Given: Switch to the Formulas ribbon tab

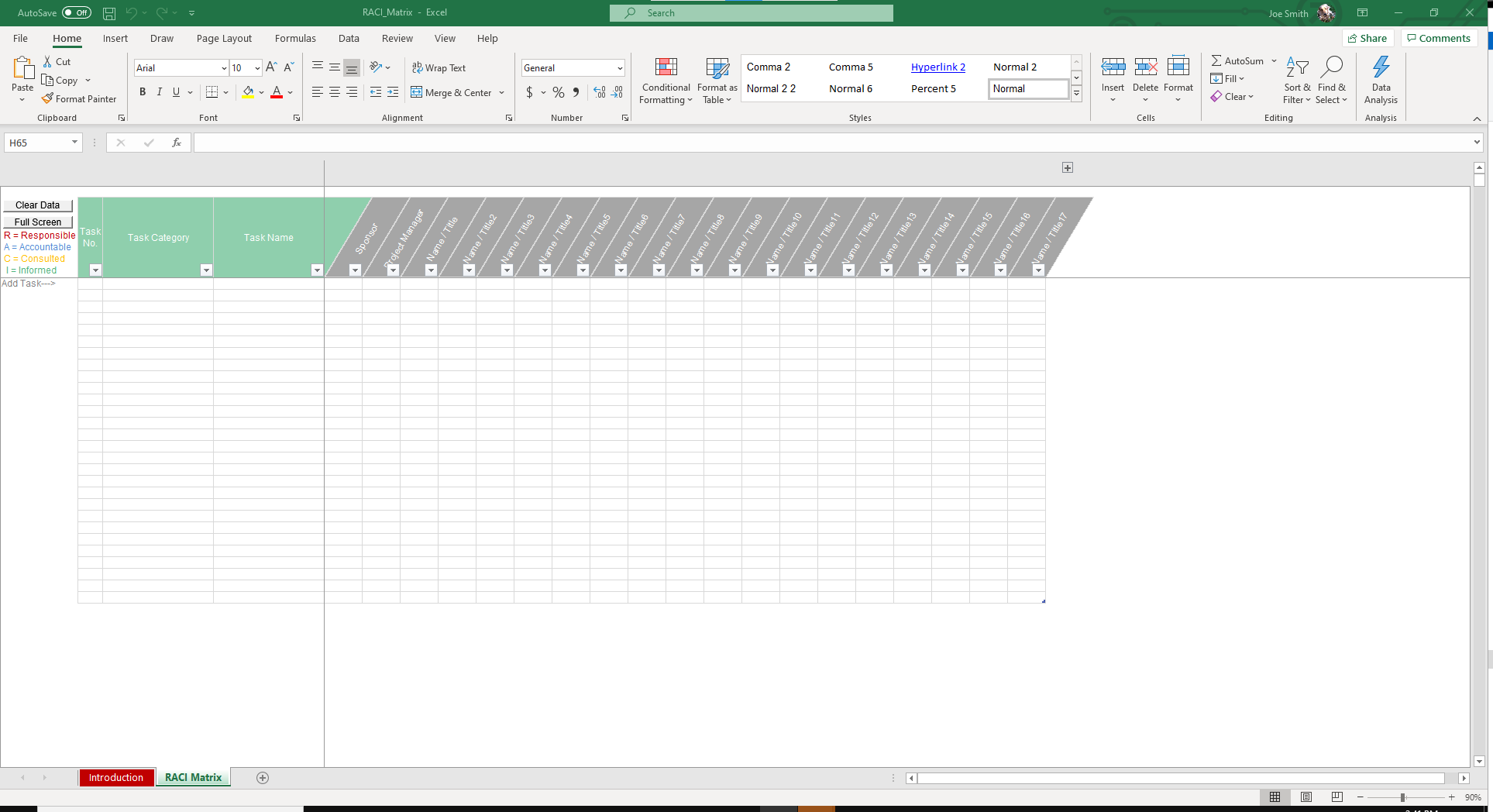Looking at the screenshot, I should pyautogui.click(x=295, y=39).
